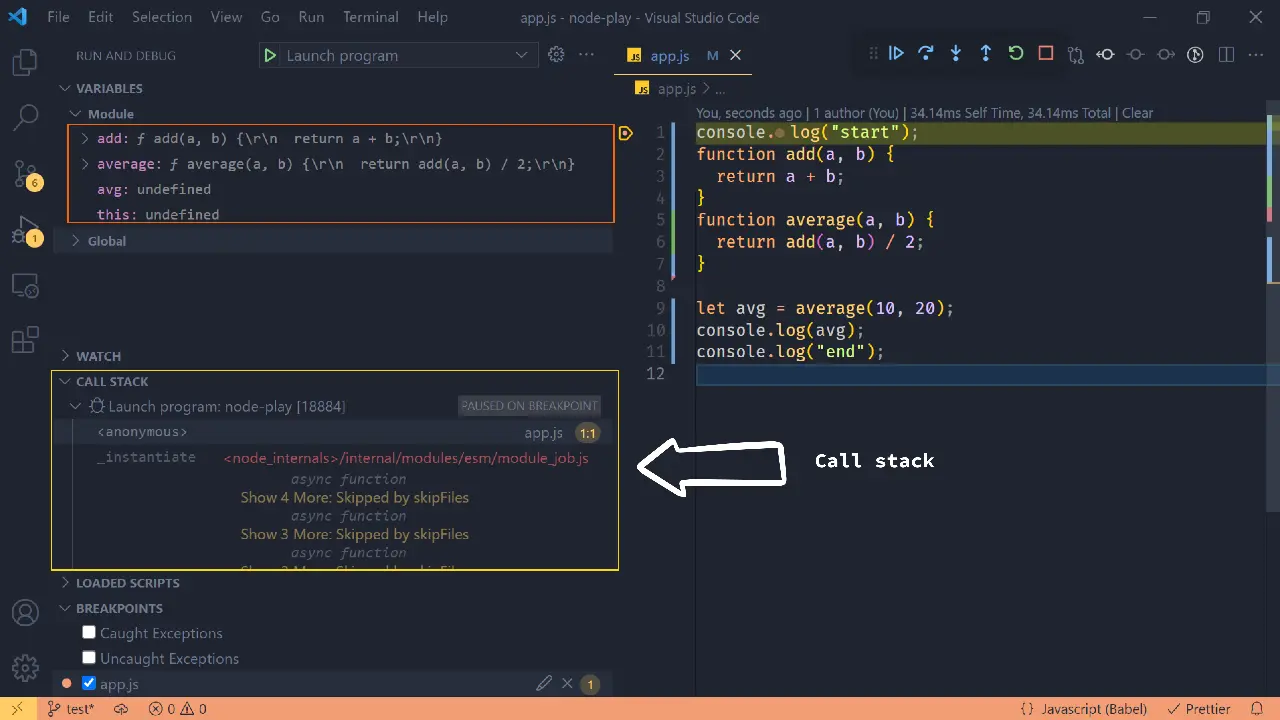Open Source Control view with 6 changes

click(x=25, y=174)
